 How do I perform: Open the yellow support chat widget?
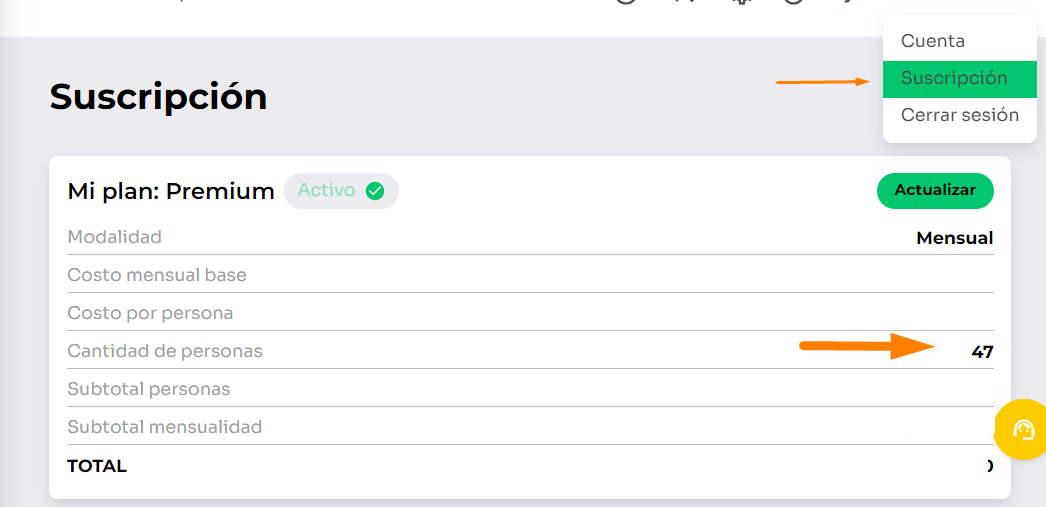coord(1022,429)
